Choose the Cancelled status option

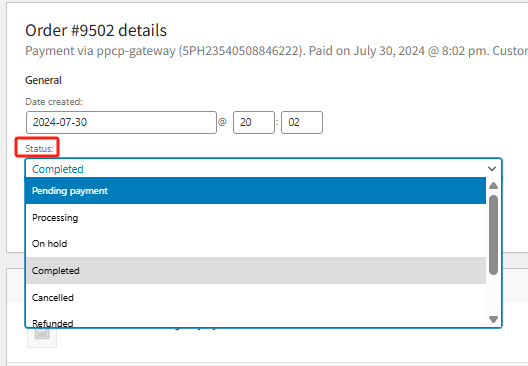tap(256, 298)
